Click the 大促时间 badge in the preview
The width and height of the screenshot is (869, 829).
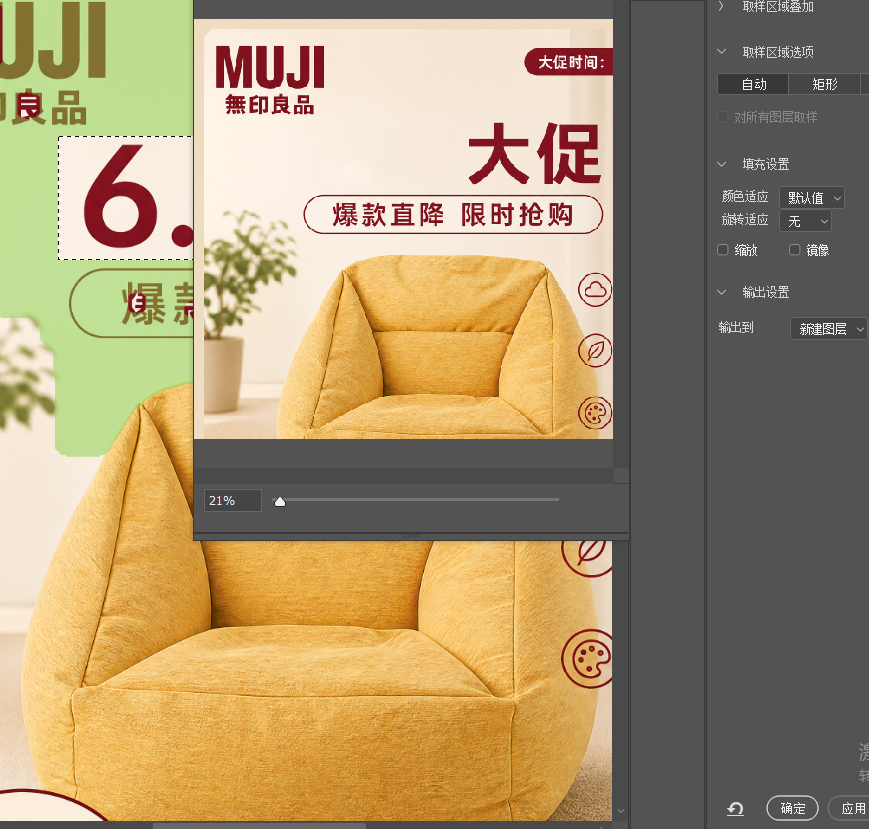569,62
